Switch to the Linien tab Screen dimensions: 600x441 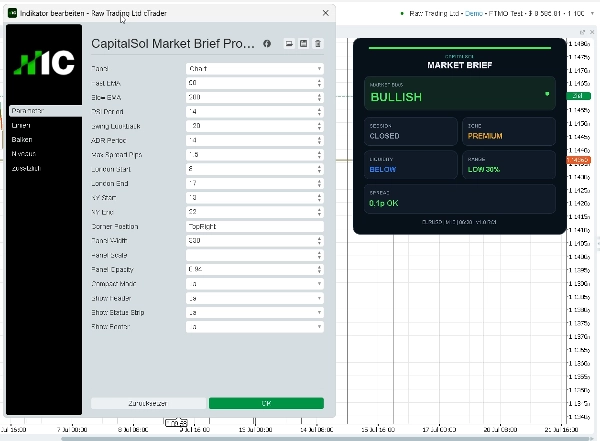coord(21,125)
